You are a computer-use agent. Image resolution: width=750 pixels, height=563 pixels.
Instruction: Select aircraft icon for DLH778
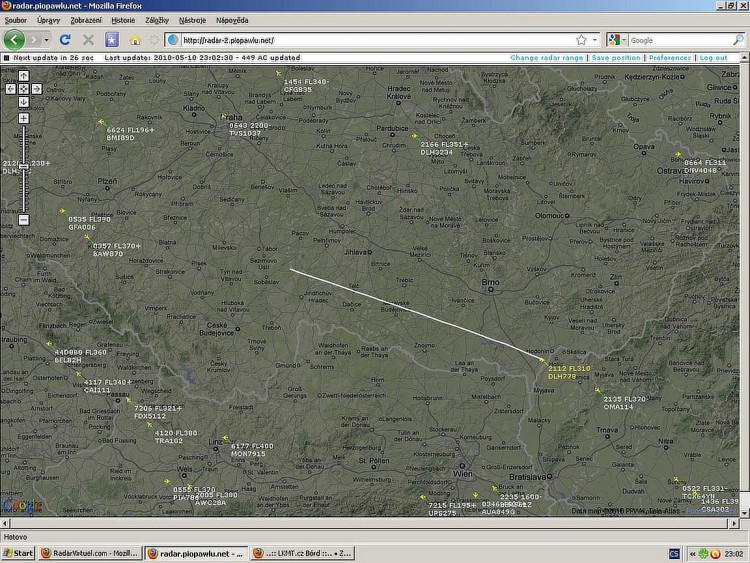(542, 361)
